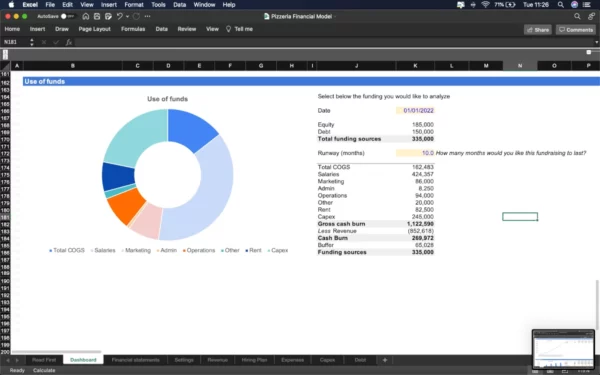Click the Name Box stepper arrows
Viewport: 600px width, 375px height.
click(x=32, y=42)
